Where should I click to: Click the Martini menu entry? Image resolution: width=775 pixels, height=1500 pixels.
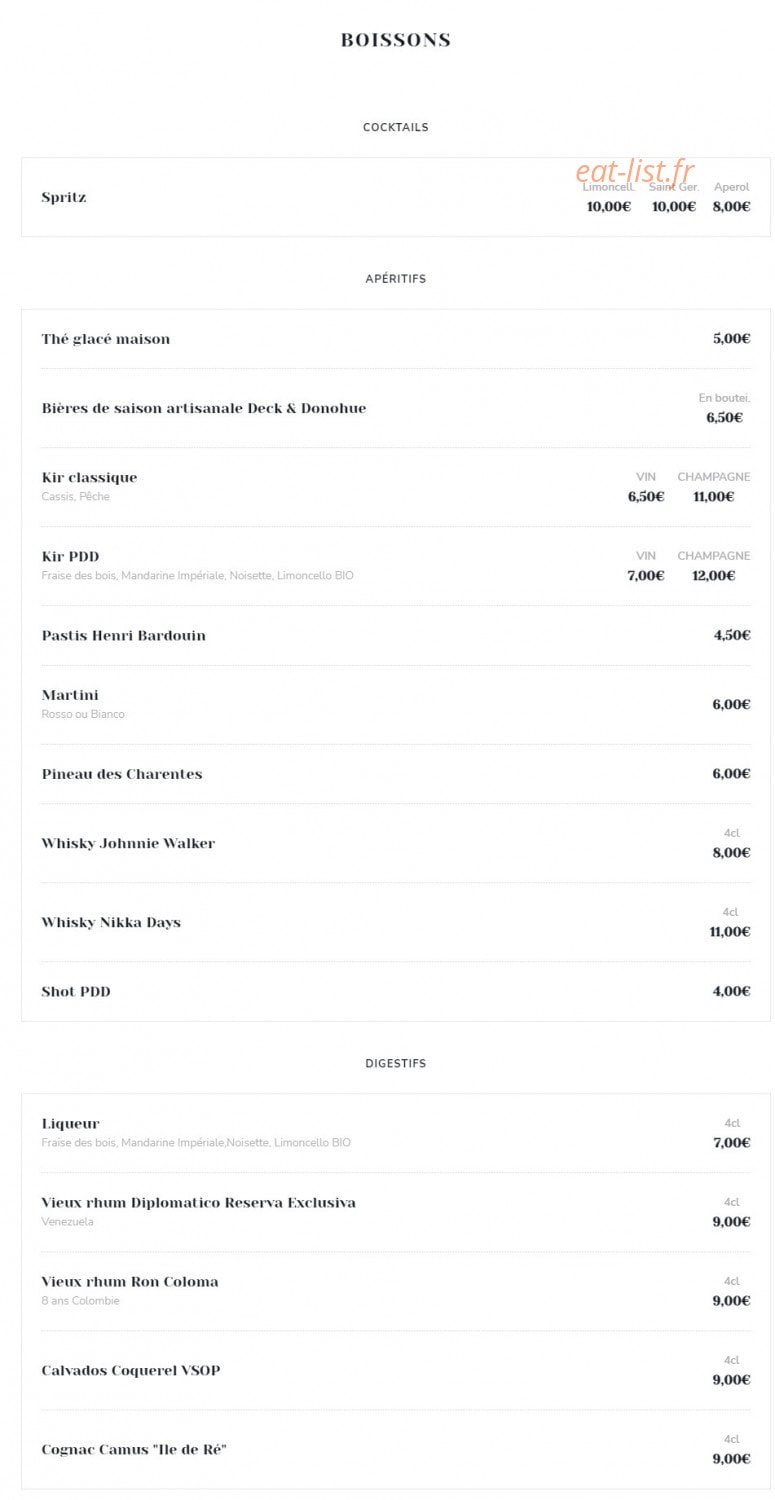[x=70, y=695]
